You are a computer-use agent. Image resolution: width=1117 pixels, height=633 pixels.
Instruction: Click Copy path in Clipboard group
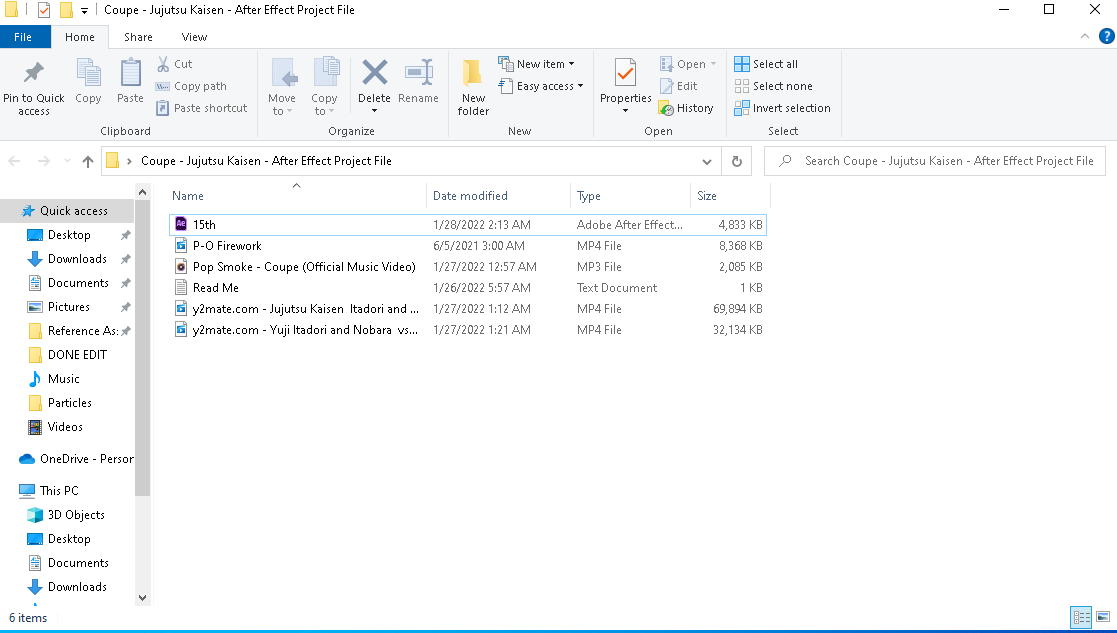[x=192, y=86]
